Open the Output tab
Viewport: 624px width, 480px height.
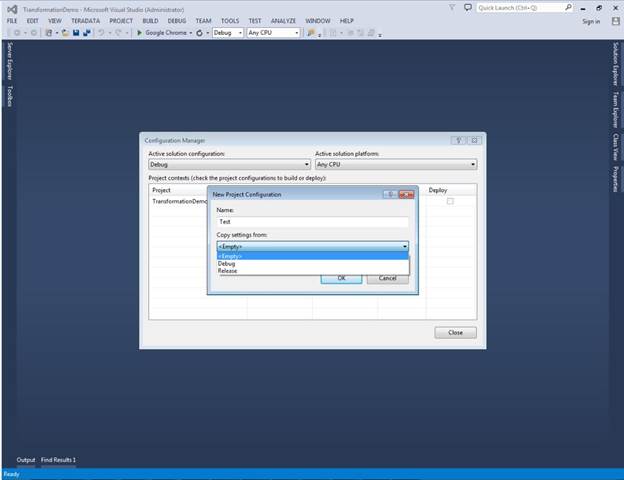coord(26,460)
